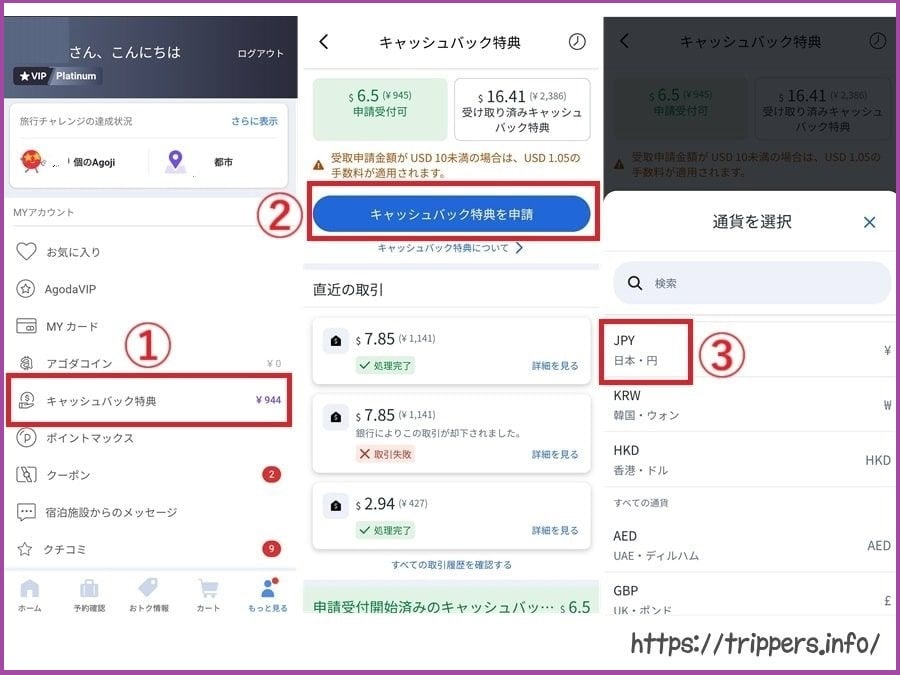Screen dimensions: 900x675
Task: Open the cashback history clock icon
Action: coord(577,41)
